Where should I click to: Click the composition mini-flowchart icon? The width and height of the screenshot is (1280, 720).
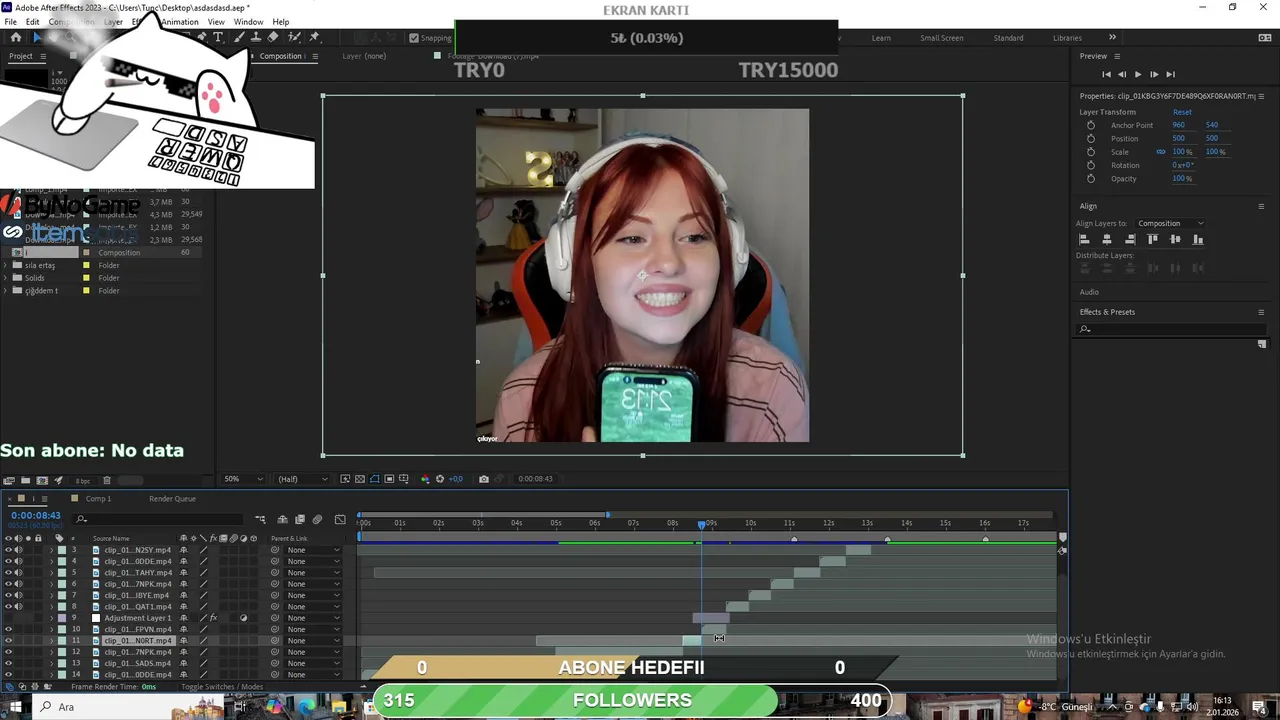260,519
